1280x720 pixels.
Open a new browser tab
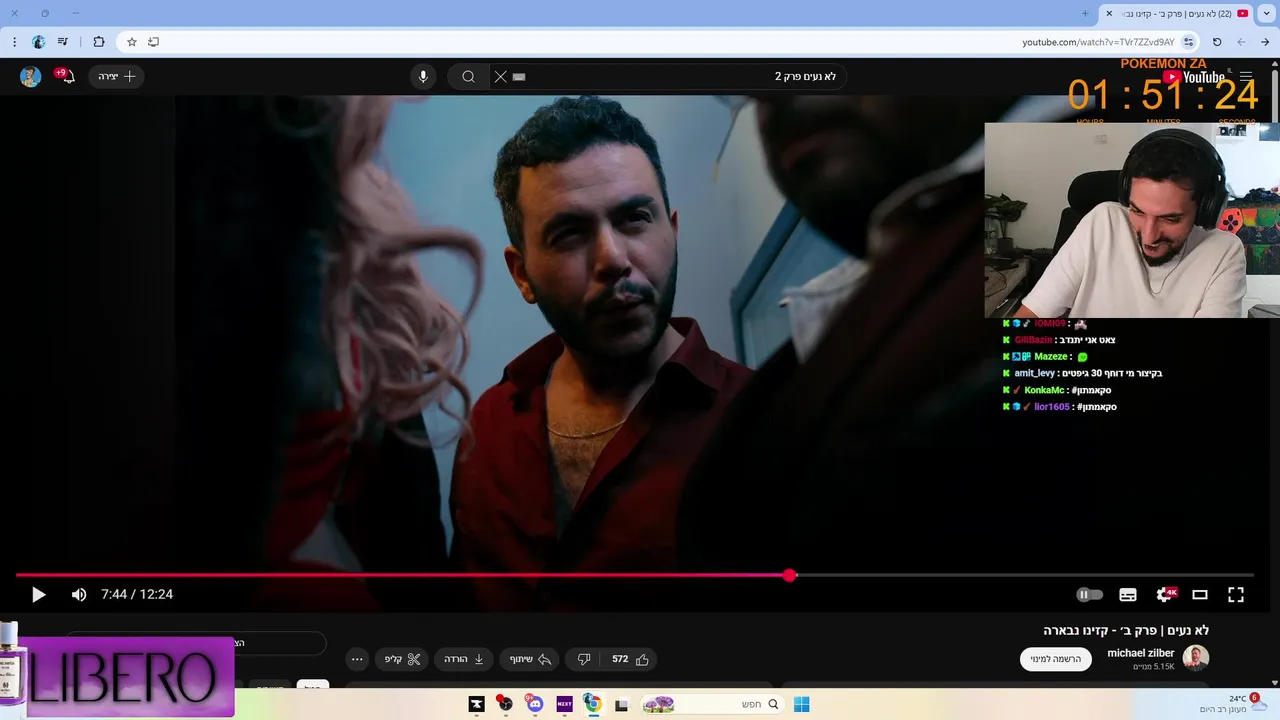[1085, 13]
